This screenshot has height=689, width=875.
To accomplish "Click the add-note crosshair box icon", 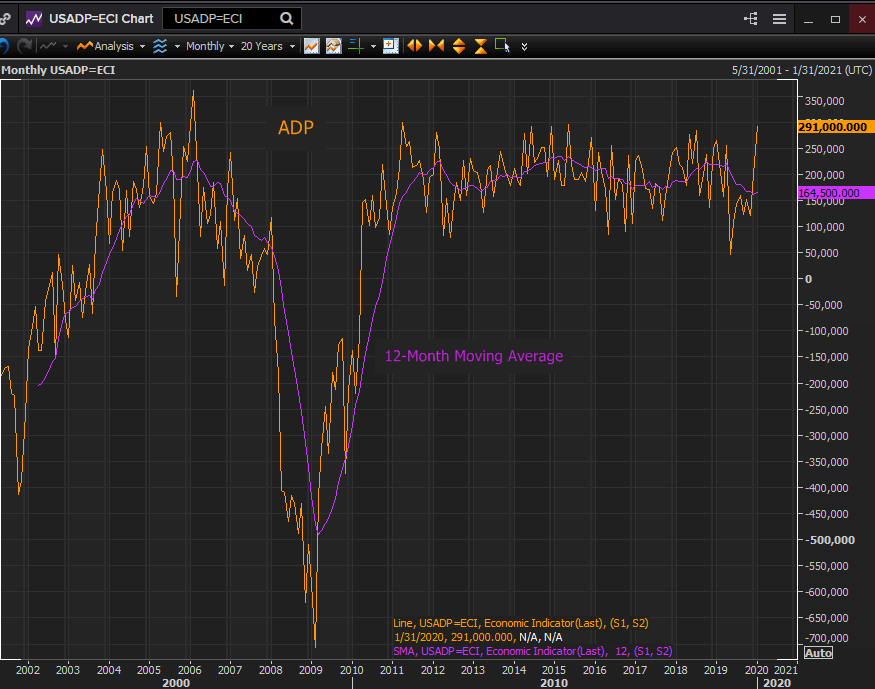I will click(390, 46).
